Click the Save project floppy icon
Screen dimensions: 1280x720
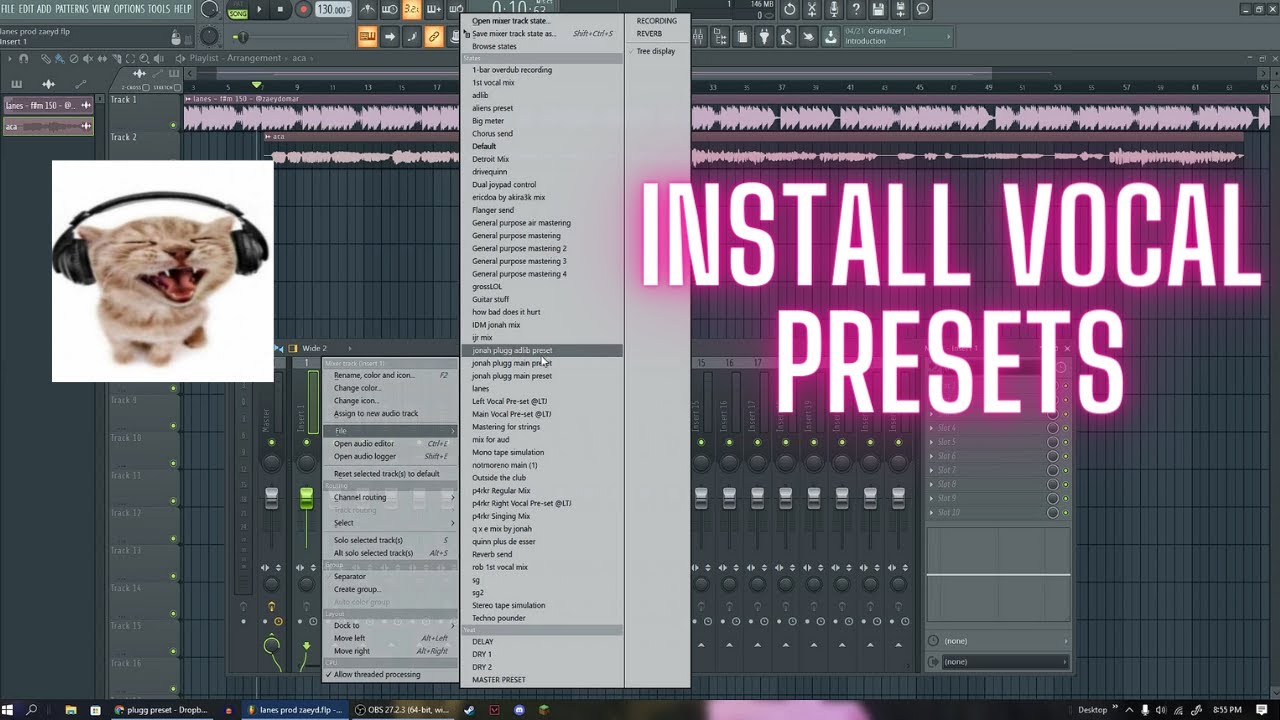(878, 10)
